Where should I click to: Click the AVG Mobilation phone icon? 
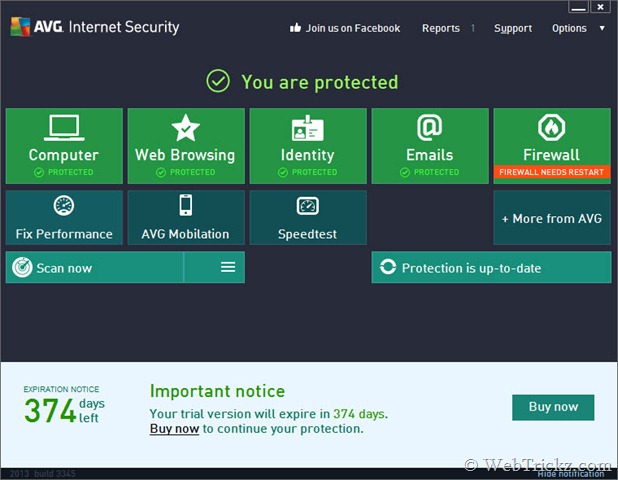(186, 205)
